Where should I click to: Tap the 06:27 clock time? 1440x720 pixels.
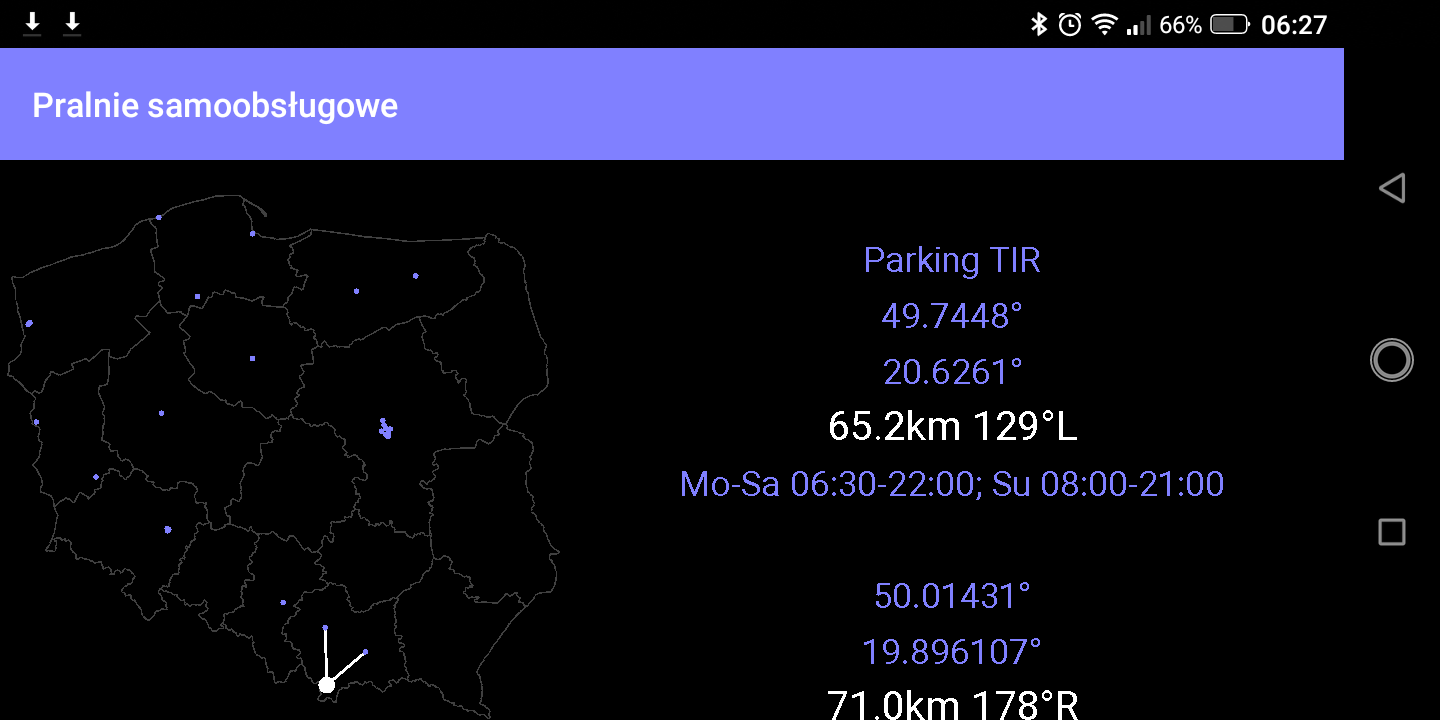click(x=1294, y=25)
